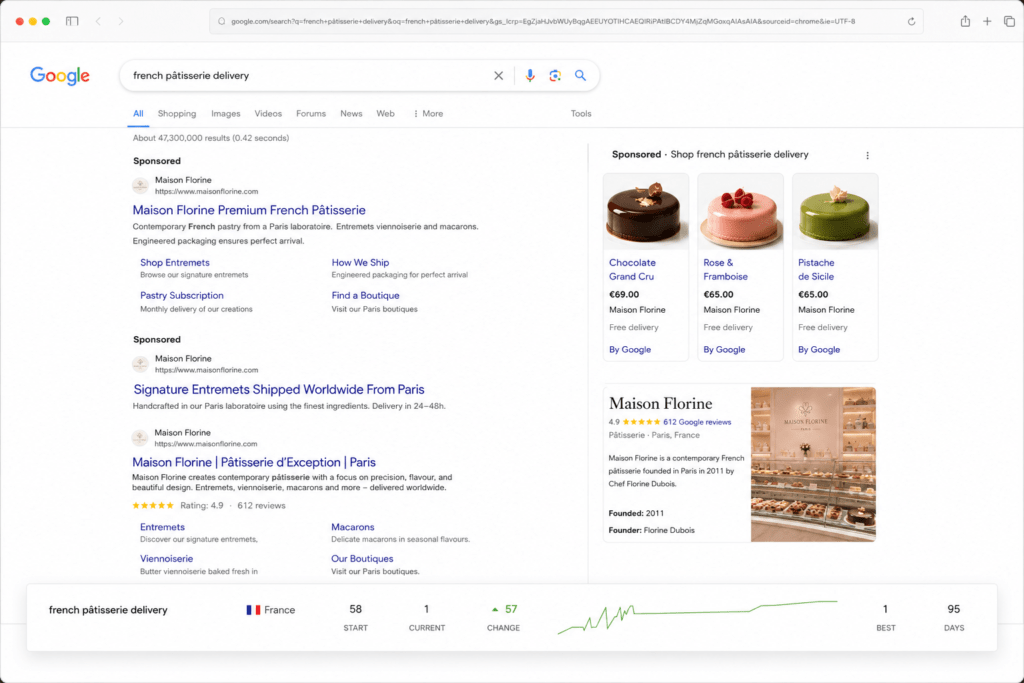The width and height of the screenshot is (1024, 683).
Task: Click the green up-arrow next to change 57
Action: tap(495, 610)
